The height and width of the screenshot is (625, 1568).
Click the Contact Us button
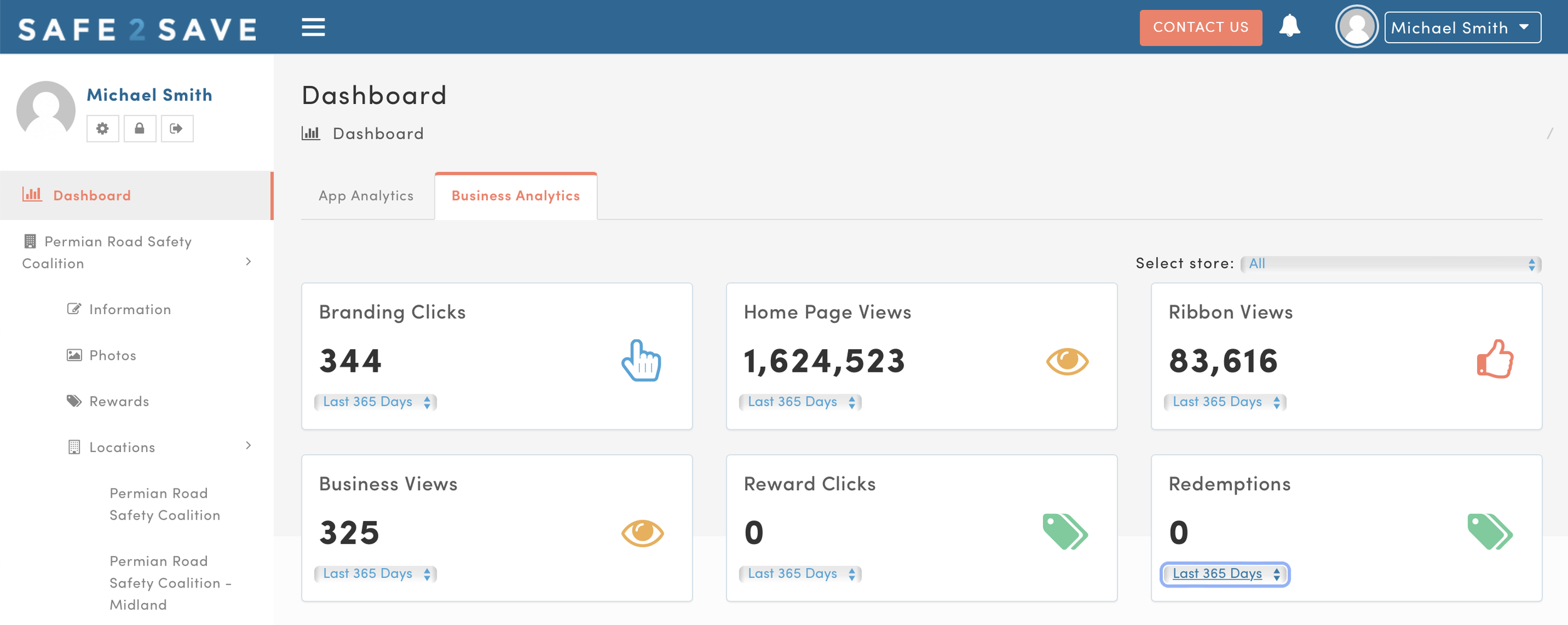(1200, 28)
